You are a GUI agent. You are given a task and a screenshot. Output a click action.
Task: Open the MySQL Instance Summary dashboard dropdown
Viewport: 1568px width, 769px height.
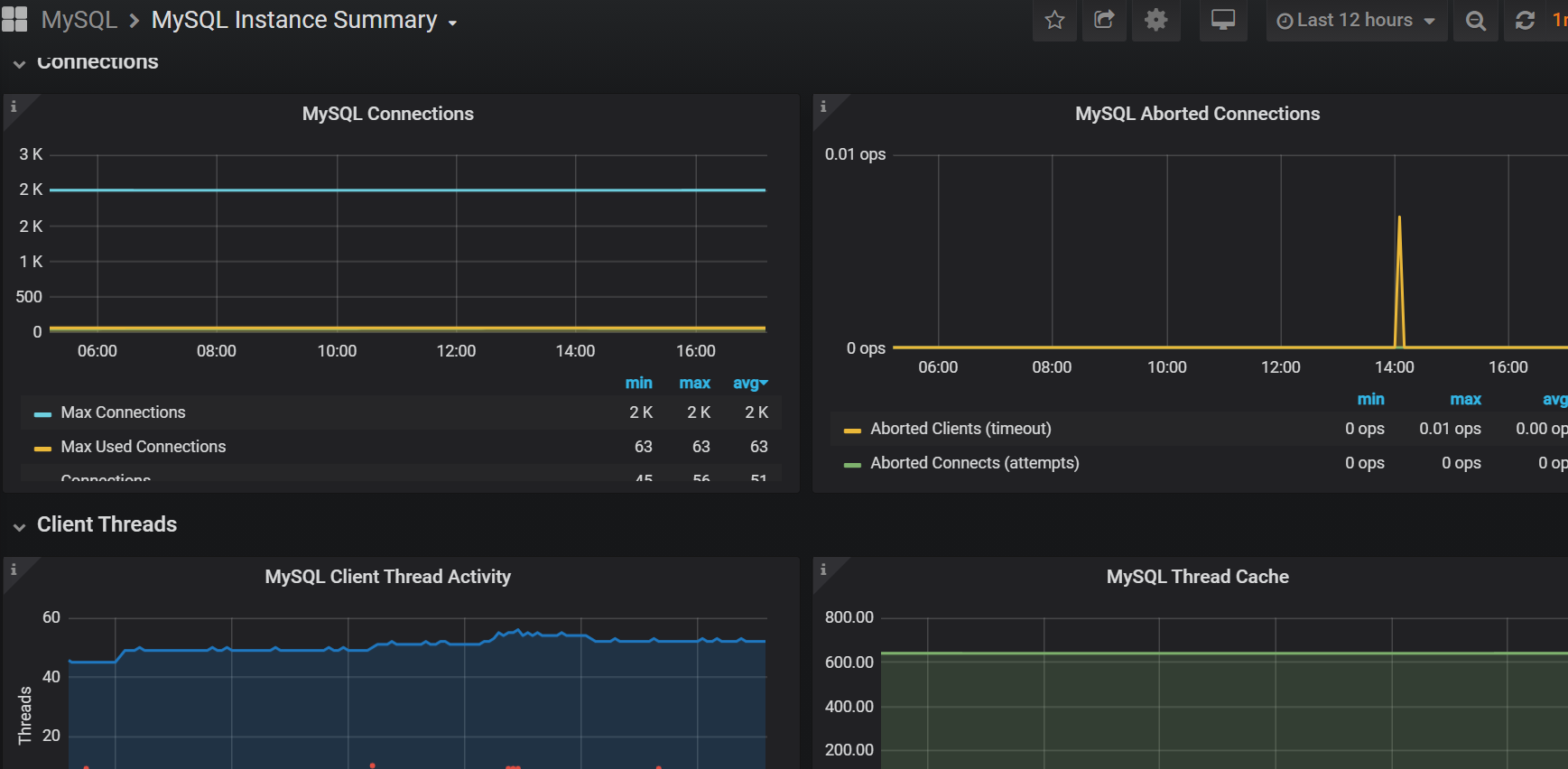[x=304, y=20]
